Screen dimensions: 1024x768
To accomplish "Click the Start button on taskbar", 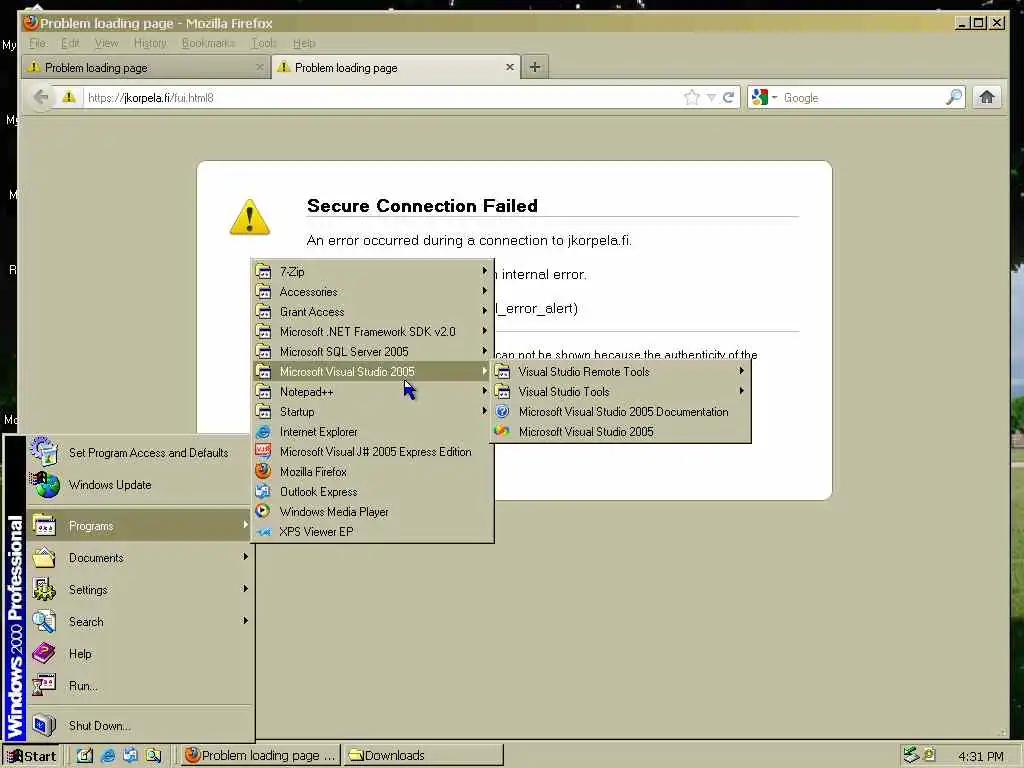I will point(31,756).
